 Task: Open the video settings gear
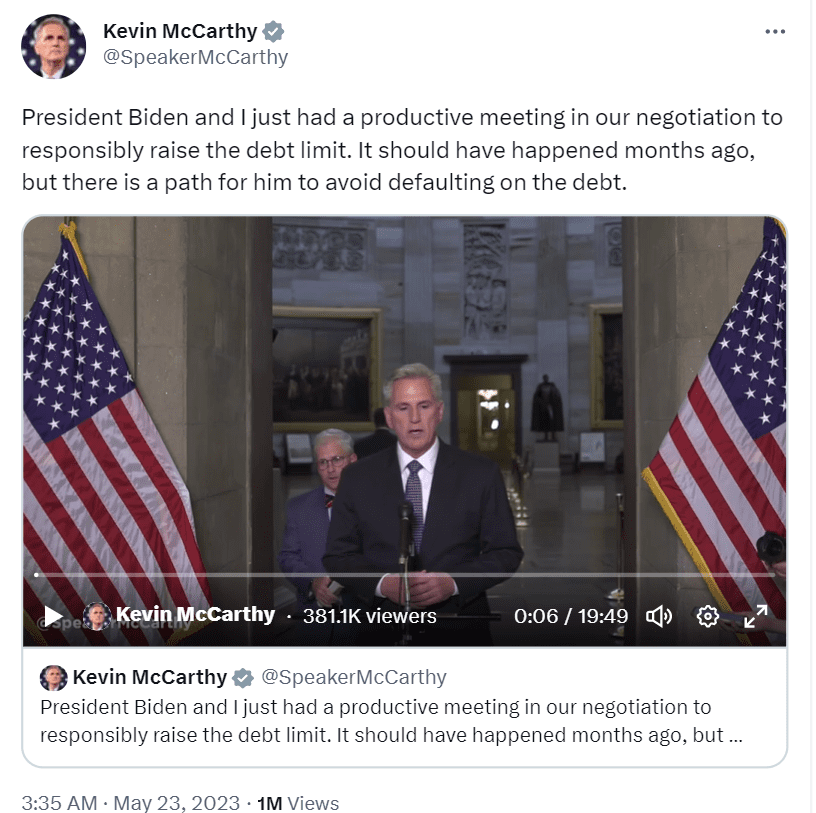point(710,617)
